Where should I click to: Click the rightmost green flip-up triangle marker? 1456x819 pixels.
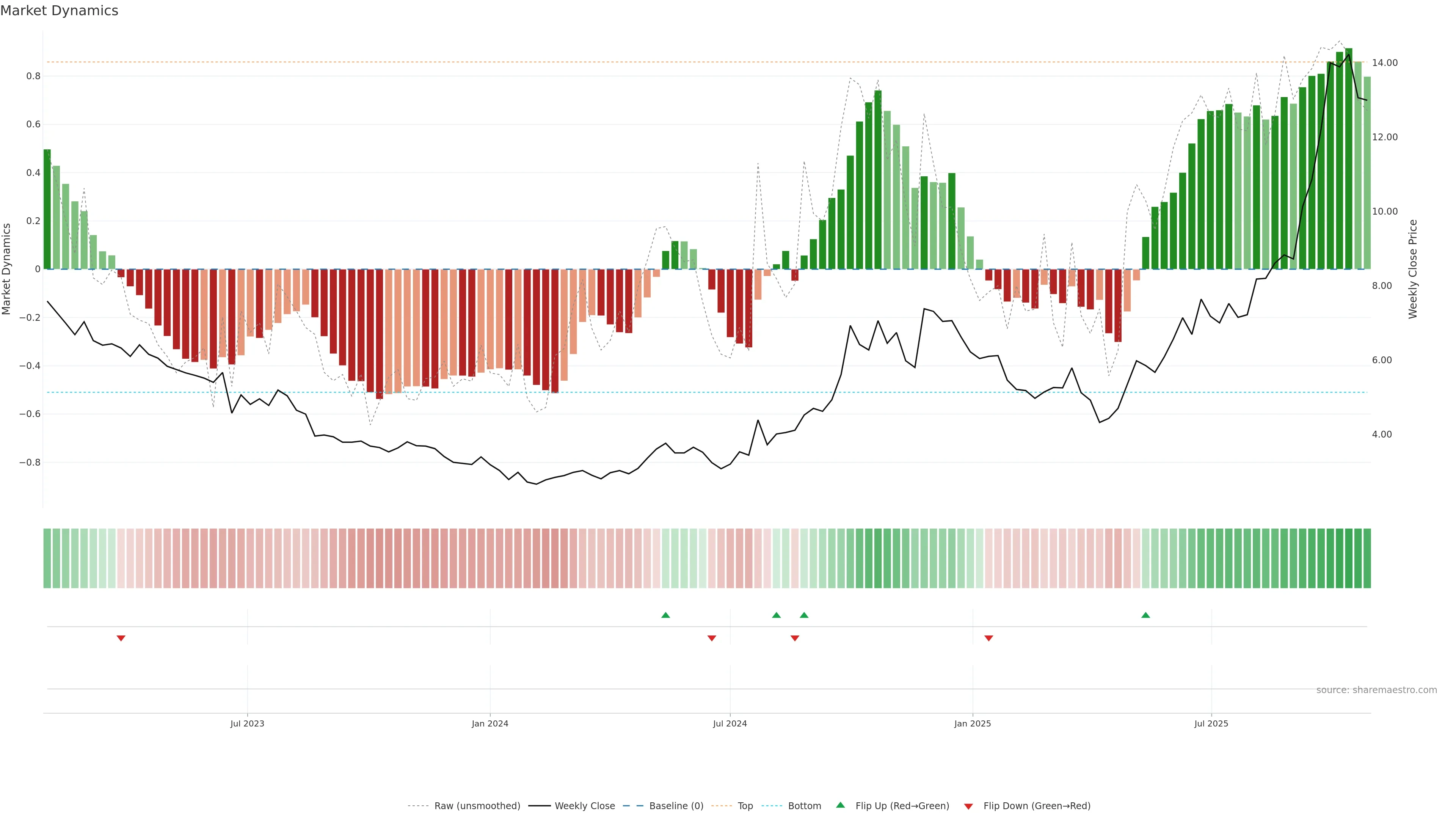1145,615
